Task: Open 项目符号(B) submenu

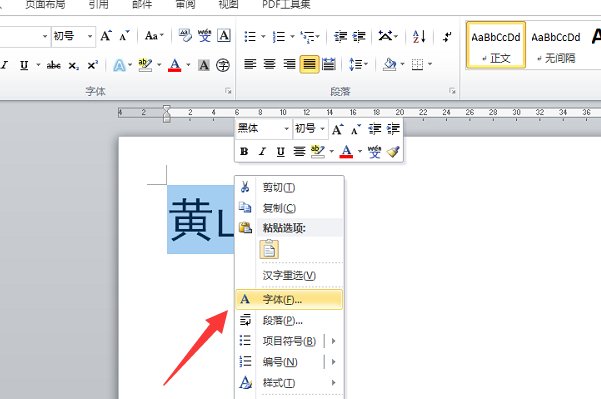Action: click(289, 341)
